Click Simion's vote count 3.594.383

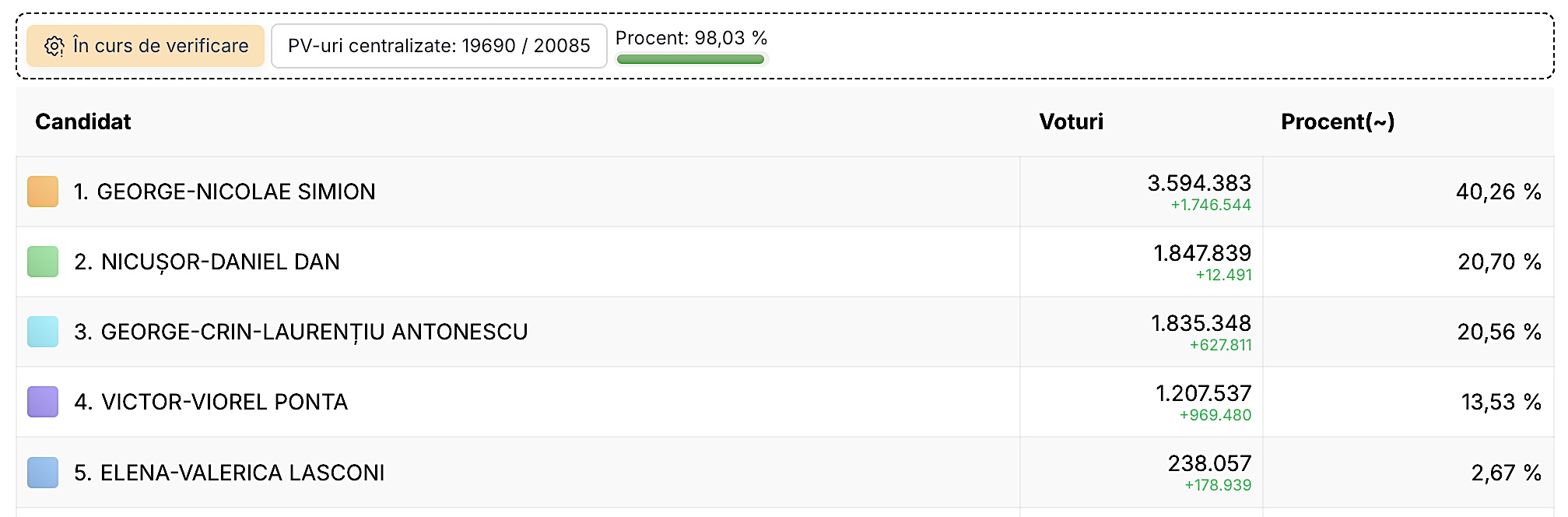pos(1198,183)
